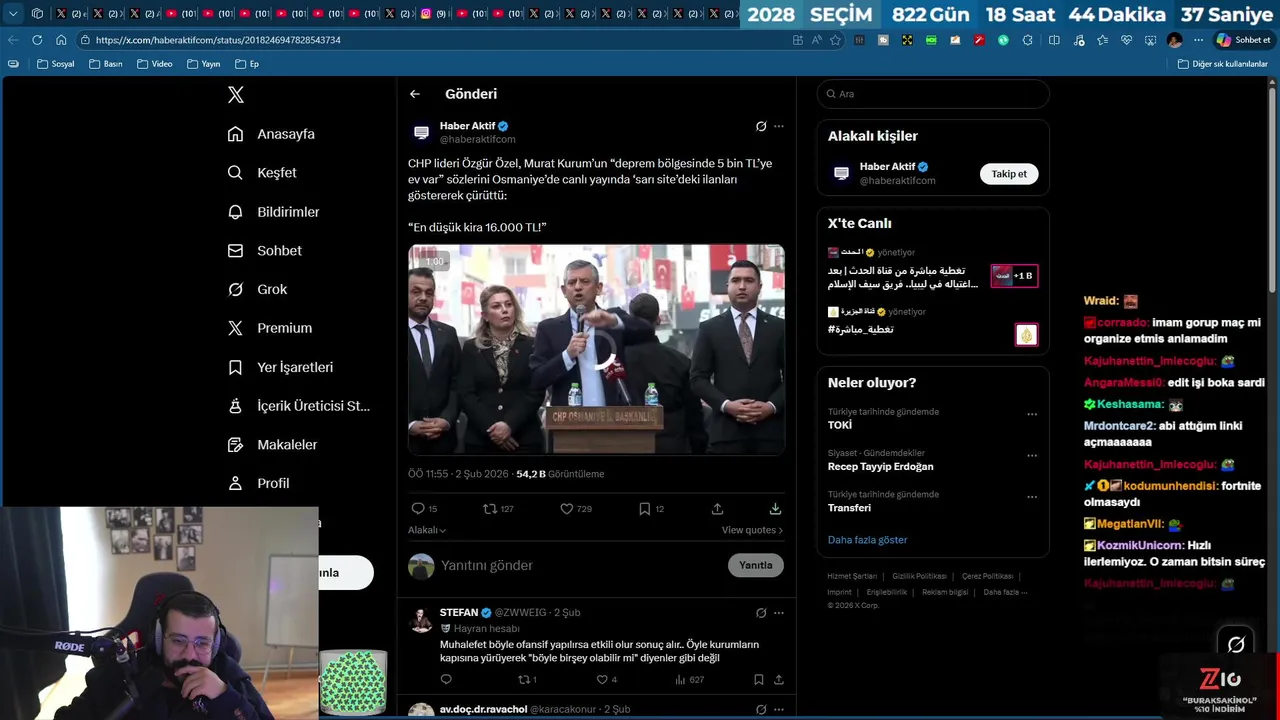Open Diğer sık kullanılanlar folder
The image size is (1280, 720).
point(1222,64)
